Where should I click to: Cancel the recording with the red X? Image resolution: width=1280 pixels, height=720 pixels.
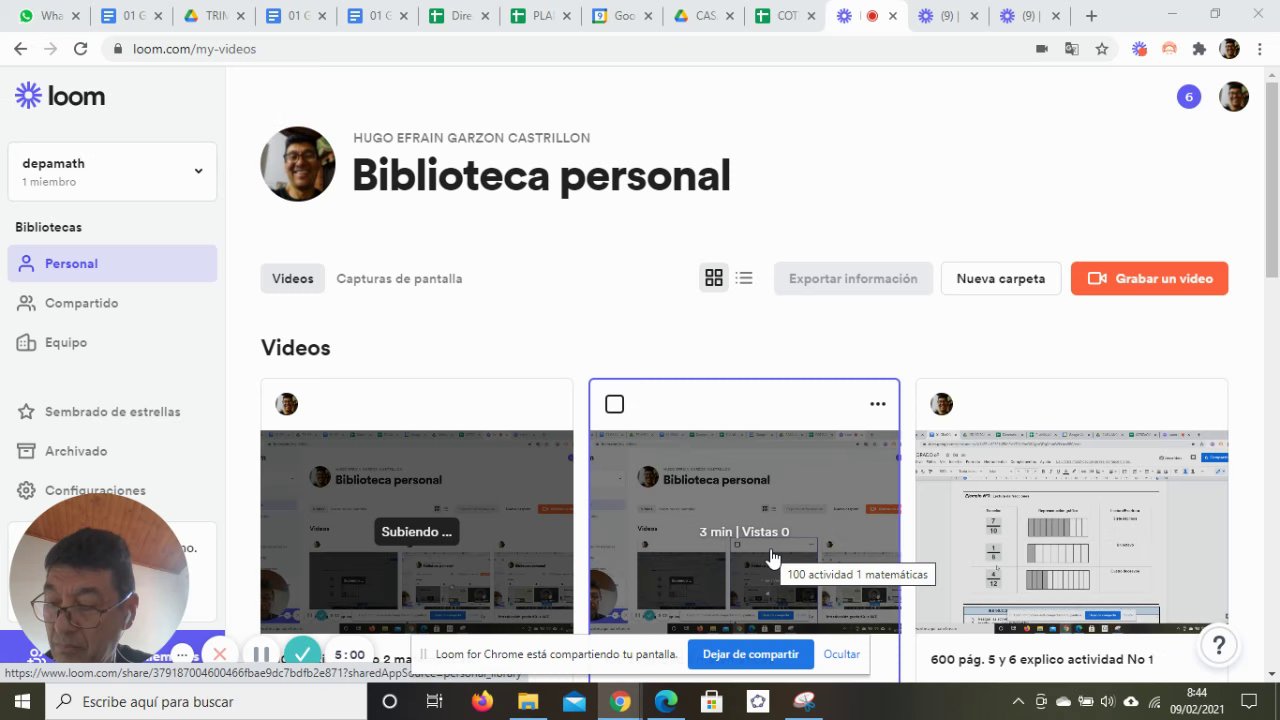pyautogui.click(x=220, y=655)
